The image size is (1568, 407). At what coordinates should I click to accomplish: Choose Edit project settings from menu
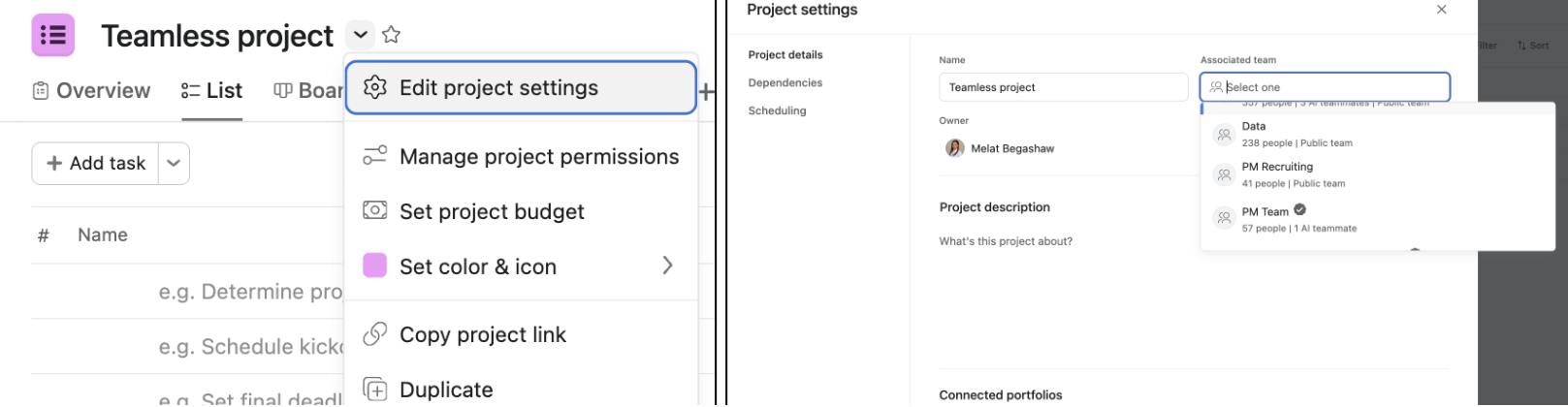pos(521,88)
